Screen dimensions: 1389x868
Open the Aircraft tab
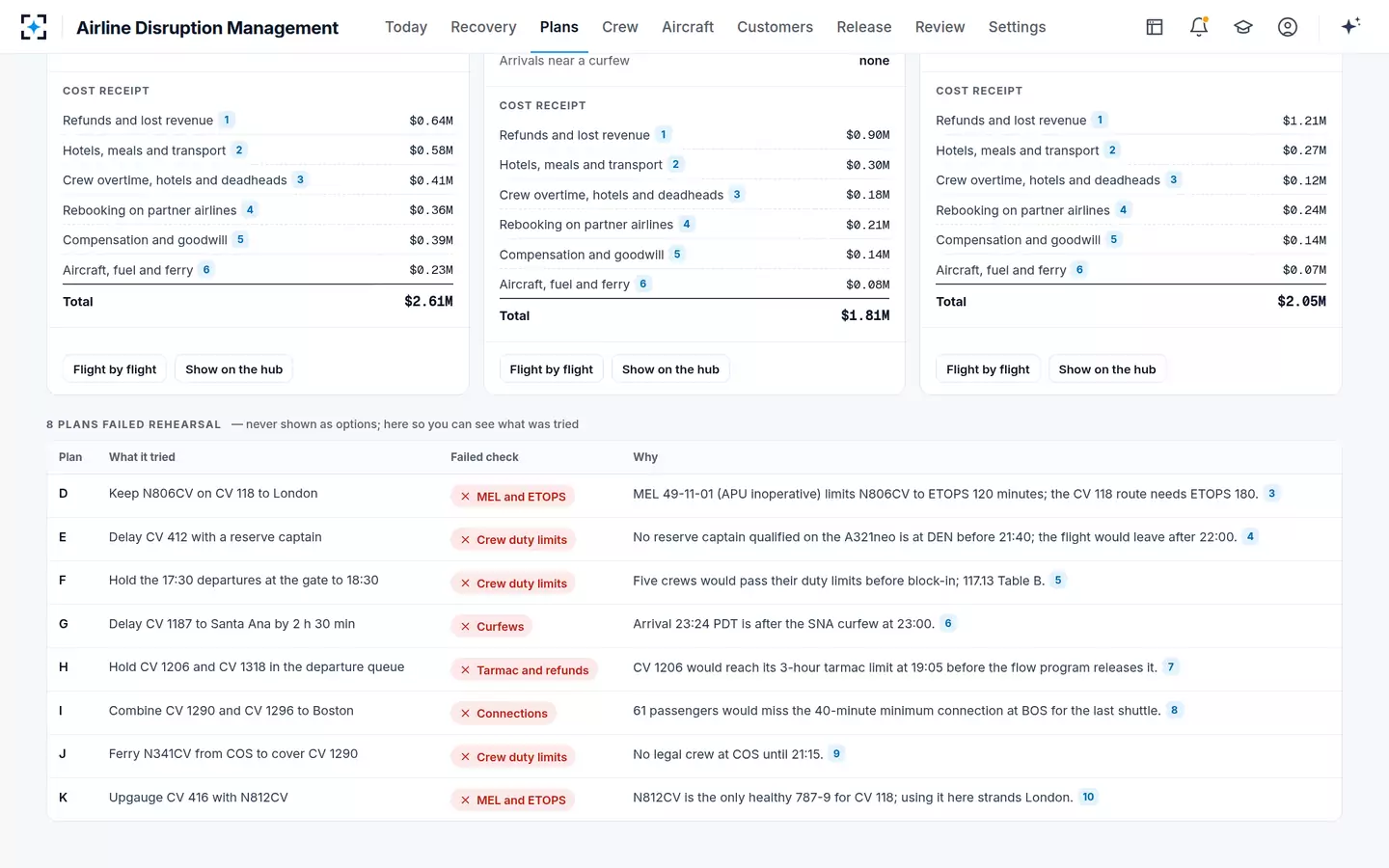click(688, 27)
